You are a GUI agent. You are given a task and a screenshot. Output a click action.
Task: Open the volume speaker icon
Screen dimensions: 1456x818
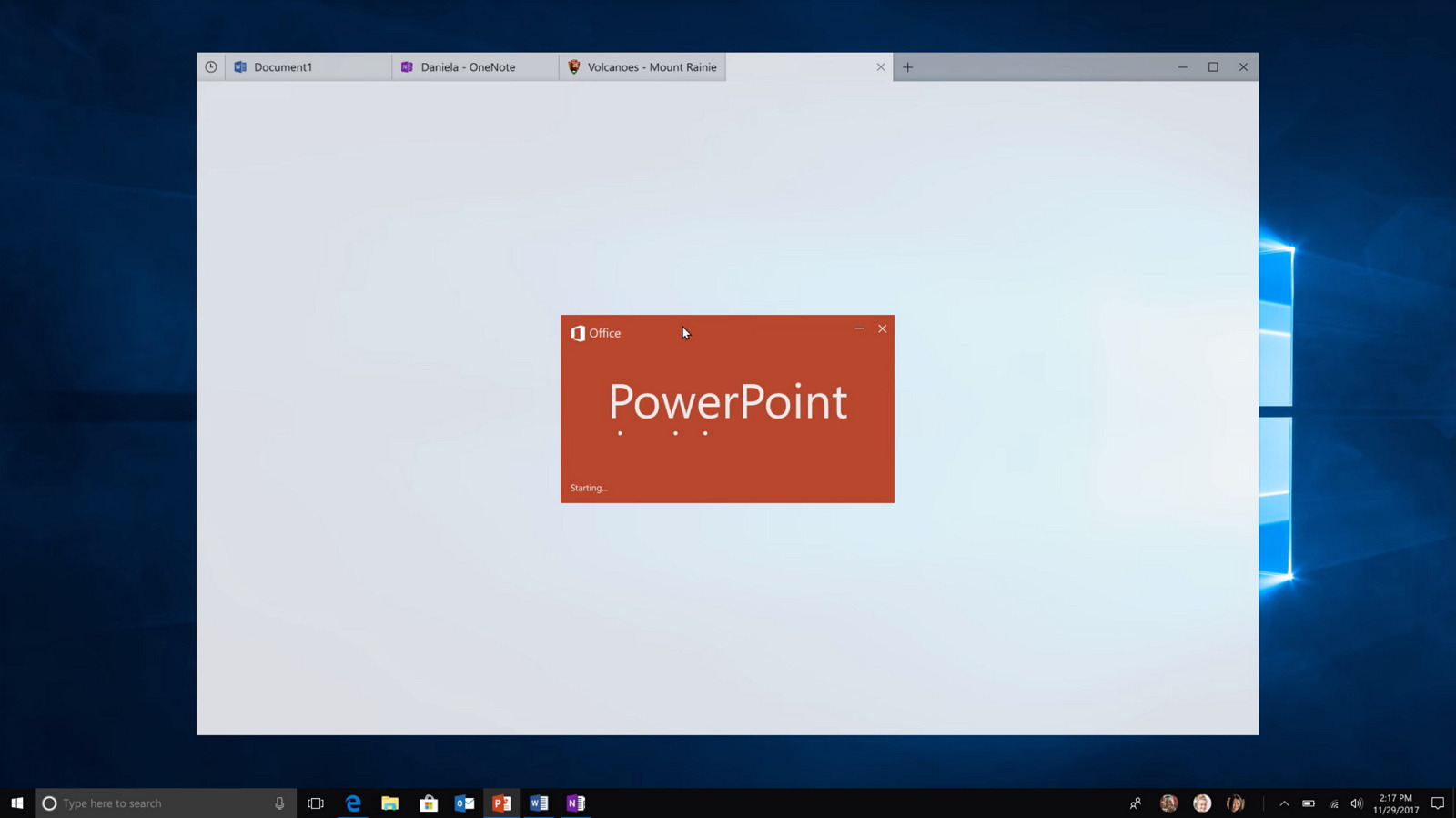tap(1357, 803)
